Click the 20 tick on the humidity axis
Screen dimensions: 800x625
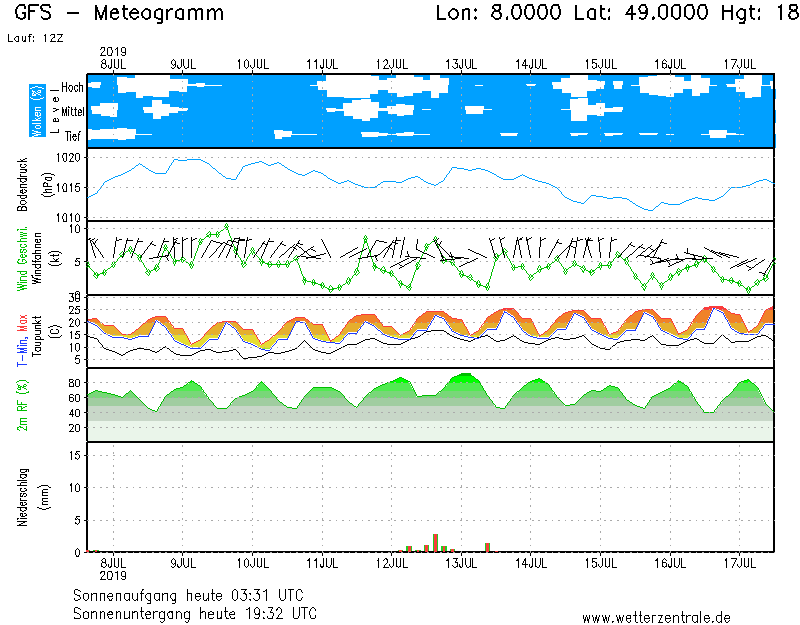coord(74,428)
